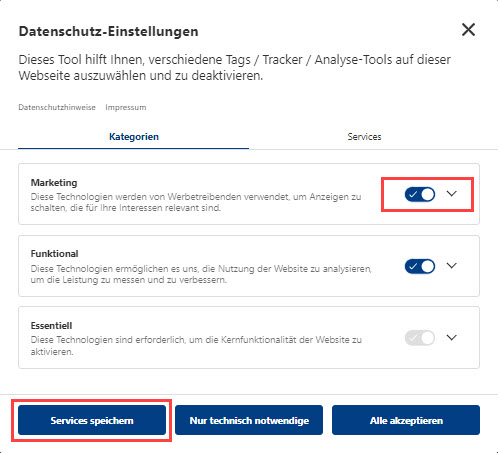
Task: Click the Services speichern button
Action: [x=92, y=420]
